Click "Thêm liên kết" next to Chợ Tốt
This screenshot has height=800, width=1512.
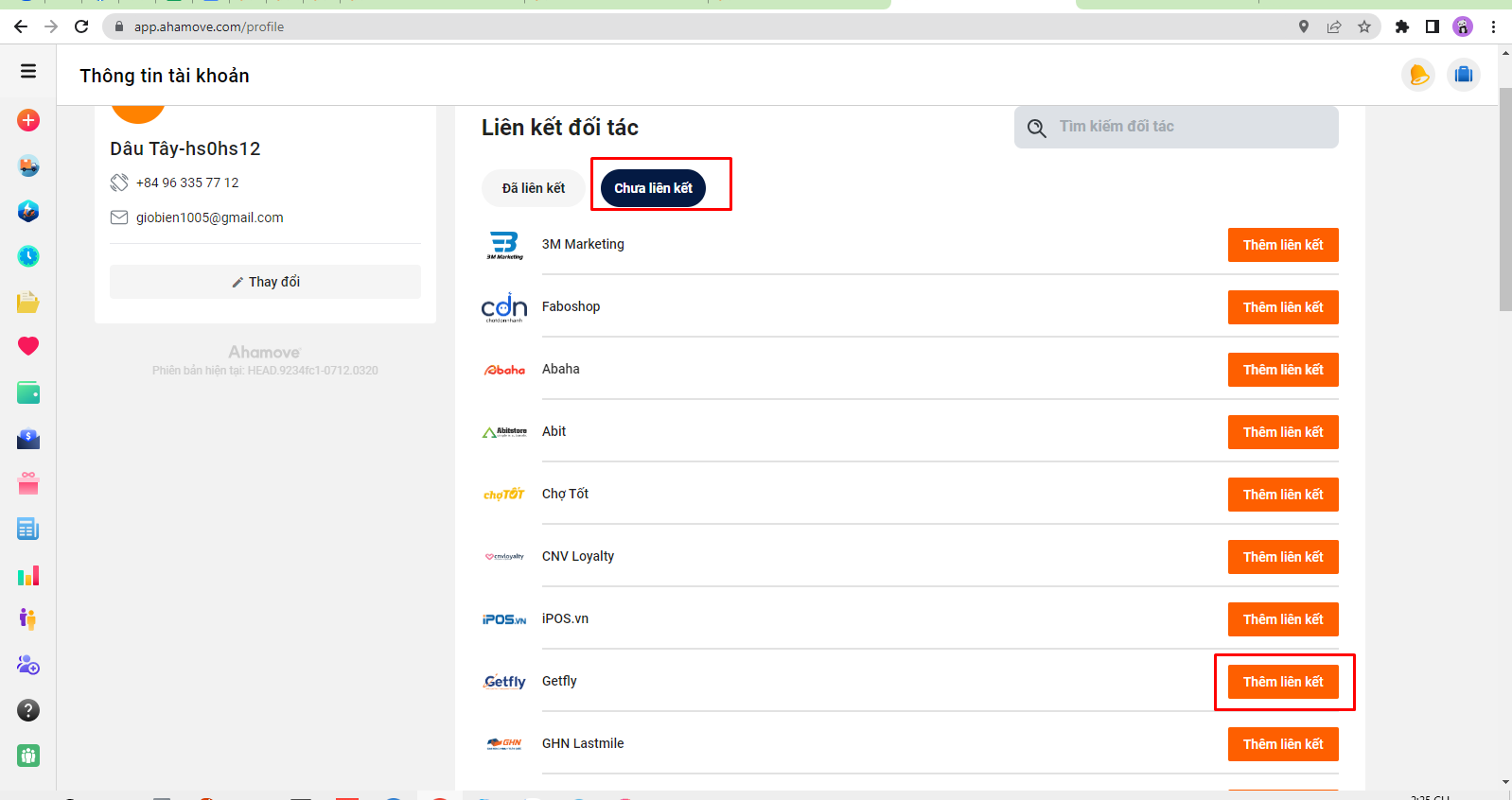pos(1282,495)
